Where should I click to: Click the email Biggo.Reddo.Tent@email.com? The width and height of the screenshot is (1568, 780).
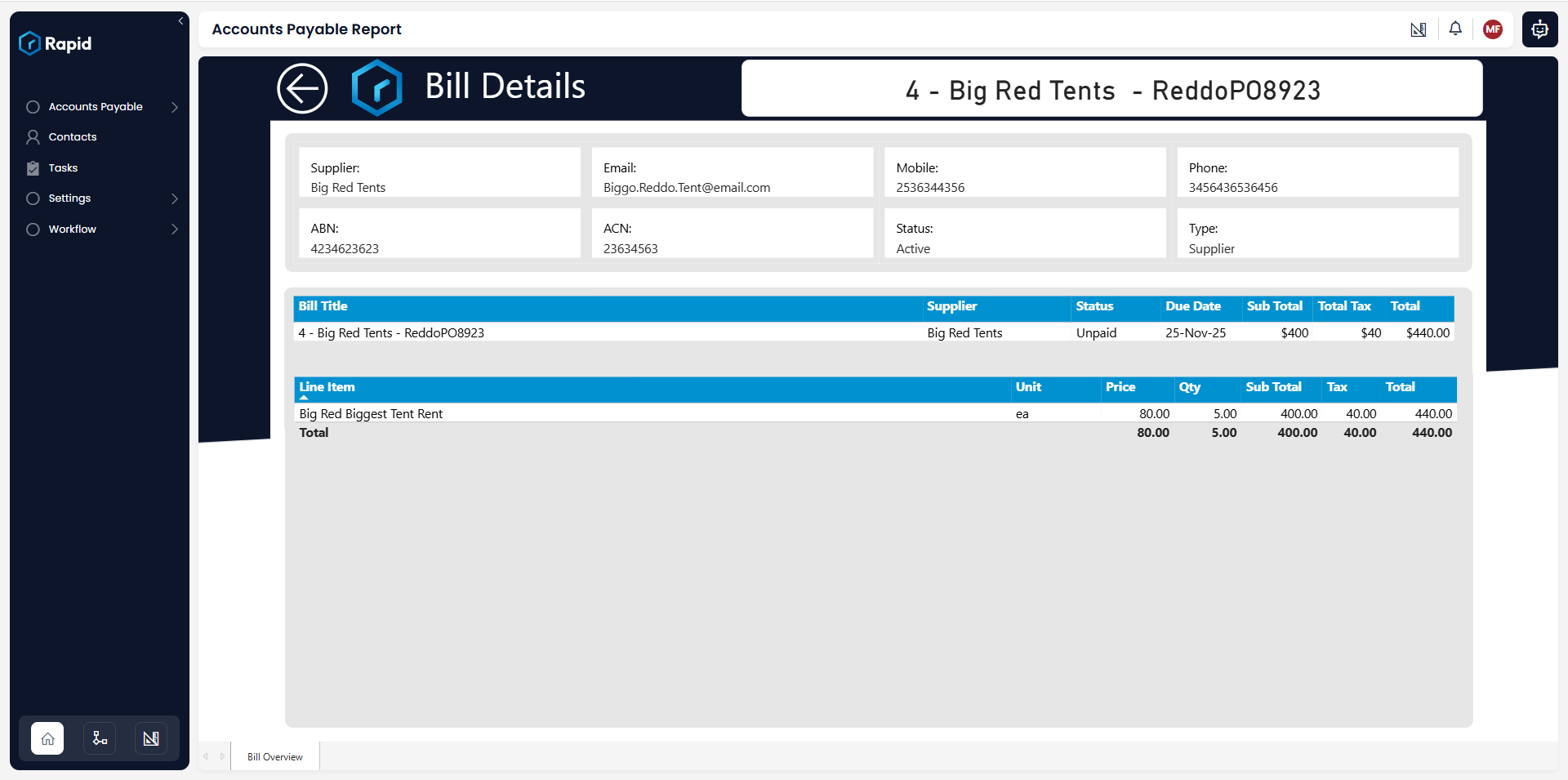pyautogui.click(x=687, y=188)
